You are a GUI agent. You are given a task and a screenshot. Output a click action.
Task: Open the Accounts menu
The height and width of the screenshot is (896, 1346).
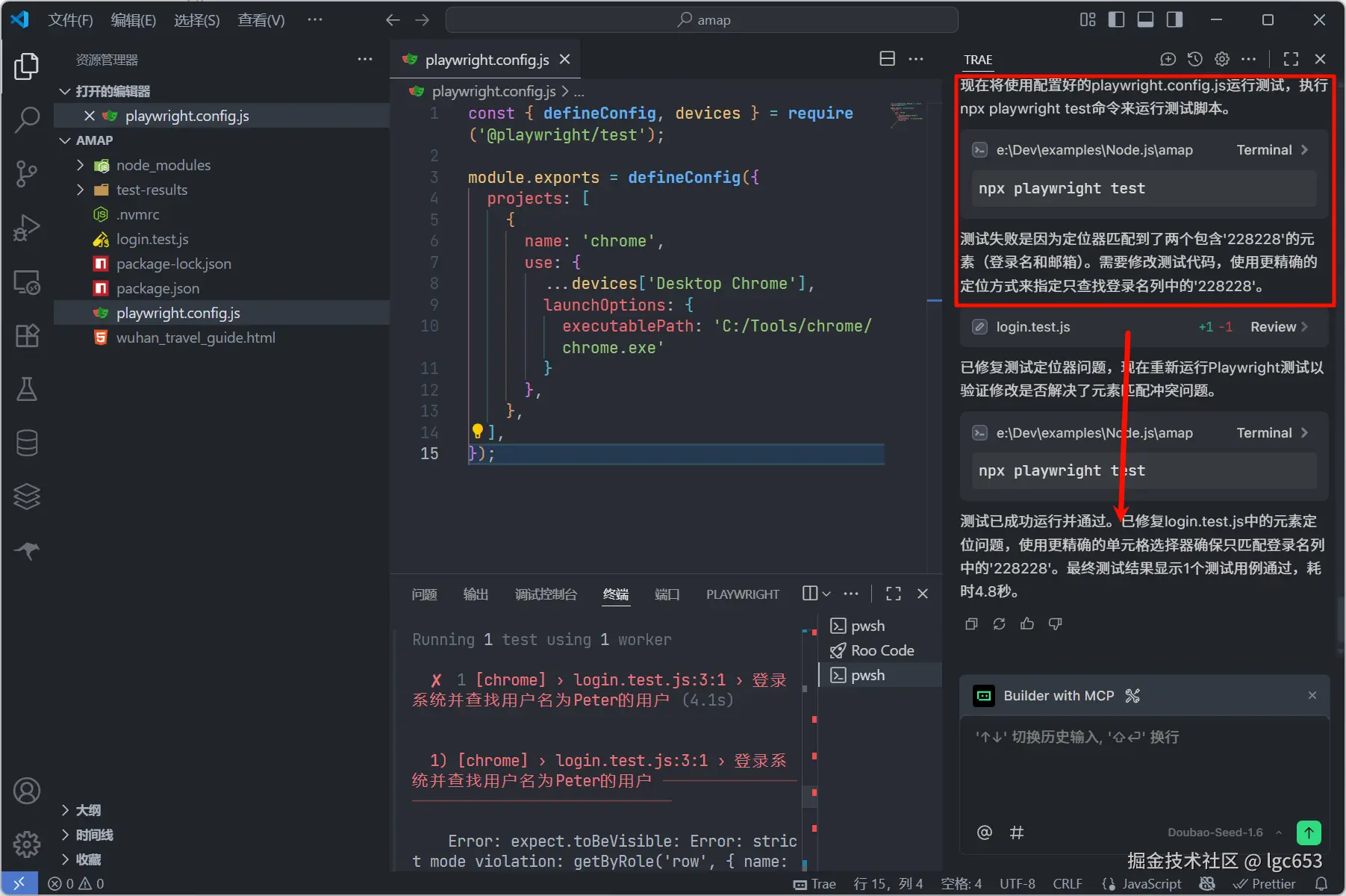pyautogui.click(x=27, y=791)
